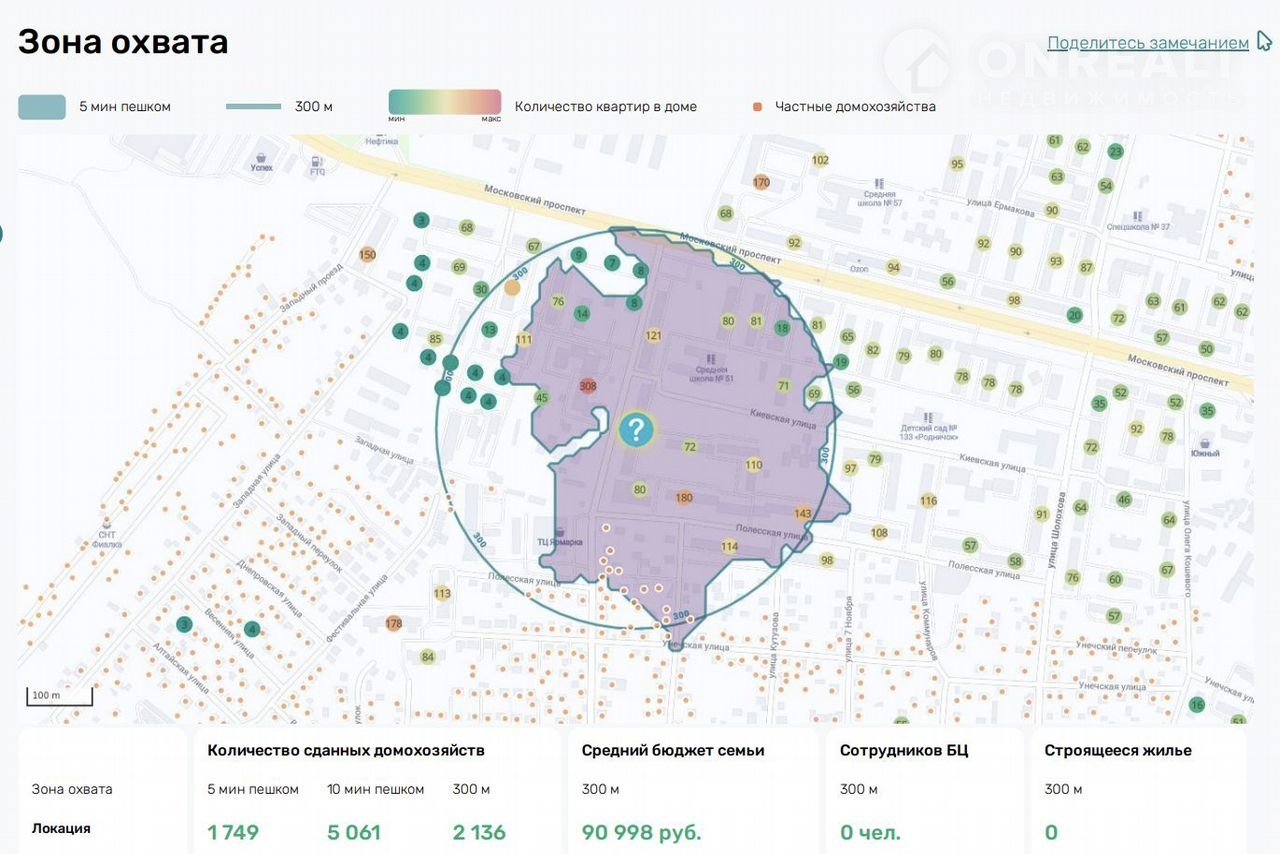The image size is (1280, 854).
Task: Select the Детский сад № 133 Родничок icon
Action: 929,416
